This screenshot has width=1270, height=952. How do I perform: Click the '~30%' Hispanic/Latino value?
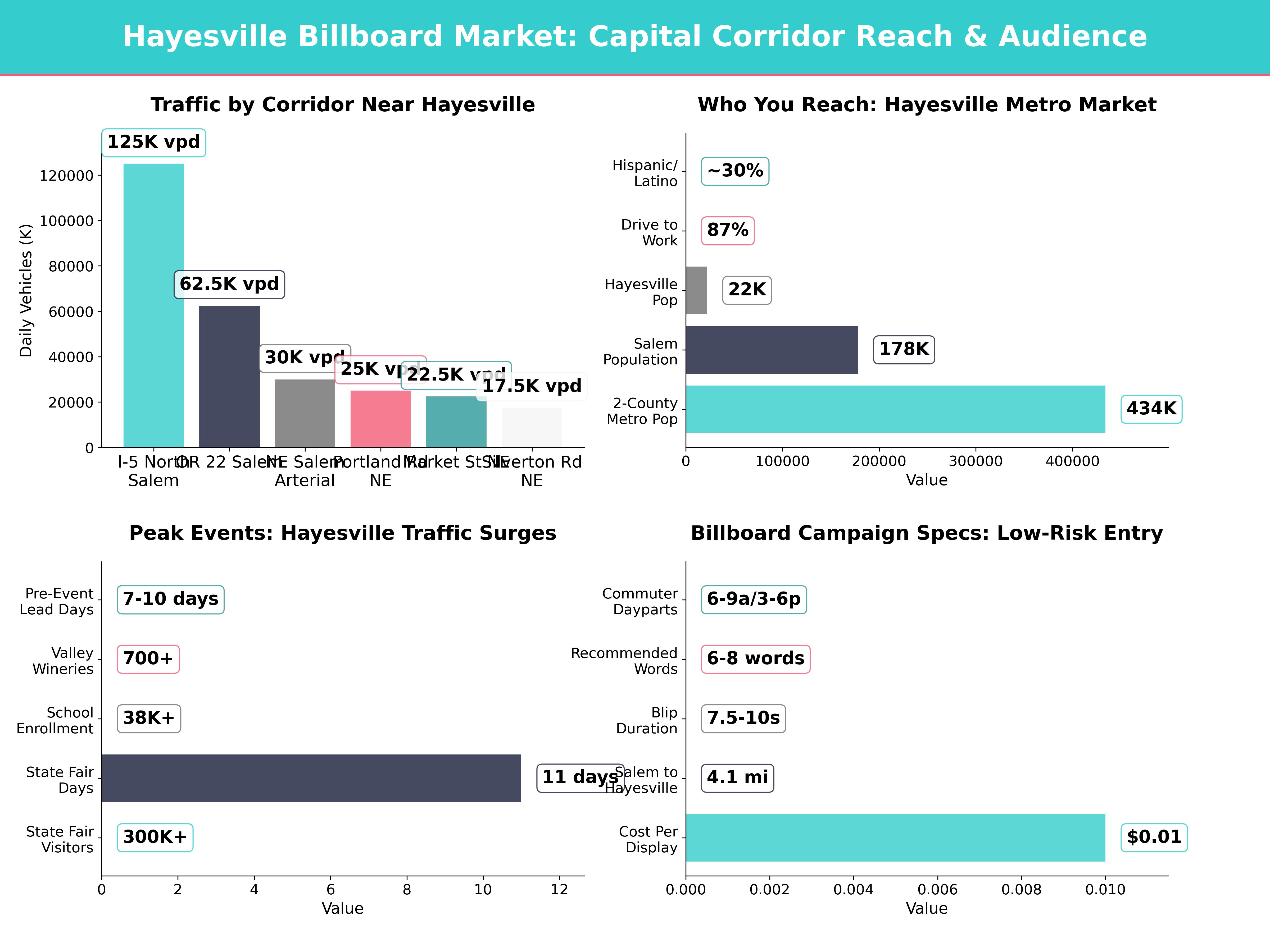pyautogui.click(x=735, y=171)
